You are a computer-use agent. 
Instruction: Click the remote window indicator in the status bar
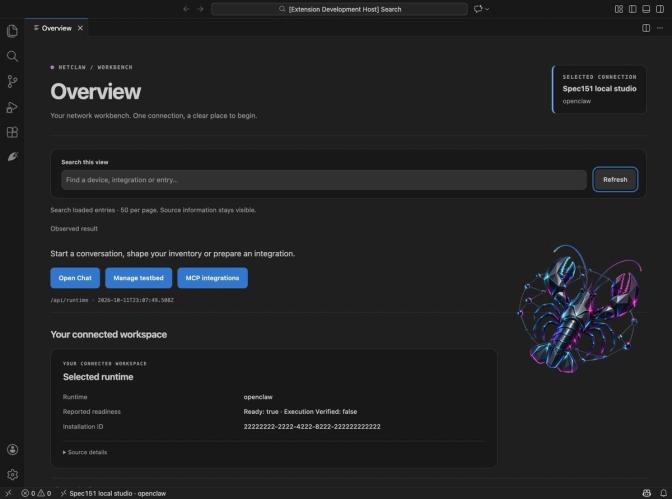(8, 493)
